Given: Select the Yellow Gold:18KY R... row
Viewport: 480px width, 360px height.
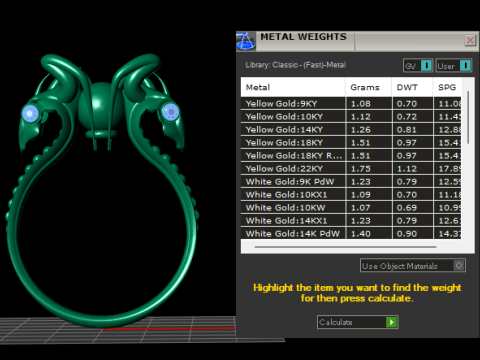Looking at the screenshot, I should (351, 156).
